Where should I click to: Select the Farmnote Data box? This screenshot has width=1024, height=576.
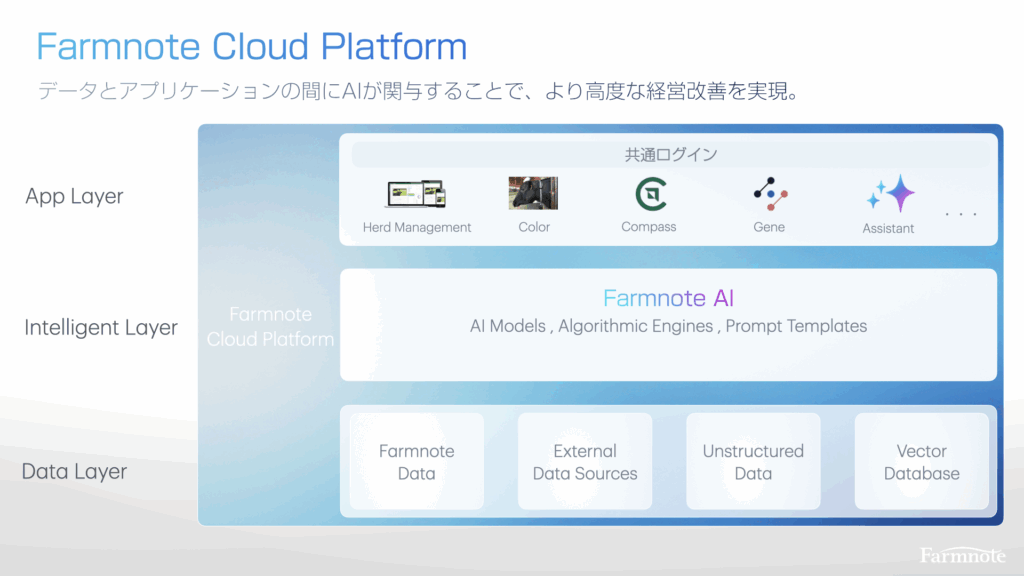(x=416, y=462)
